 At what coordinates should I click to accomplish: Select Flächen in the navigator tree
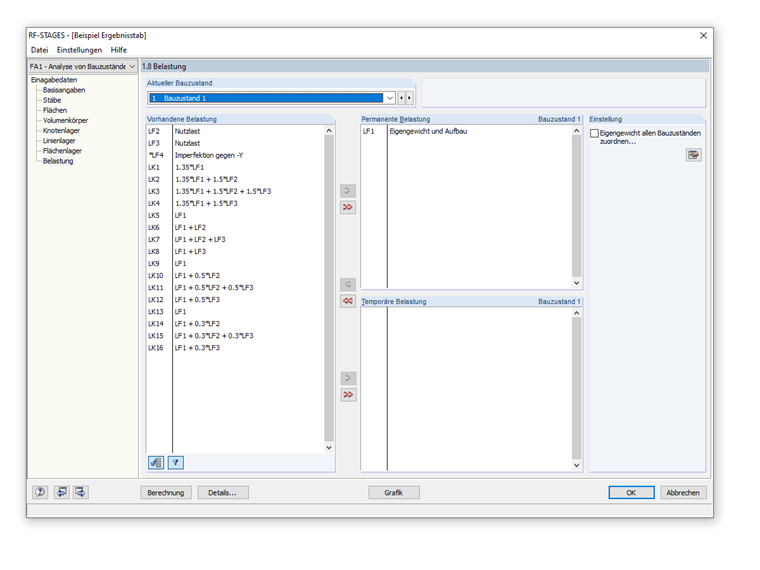tap(55, 111)
